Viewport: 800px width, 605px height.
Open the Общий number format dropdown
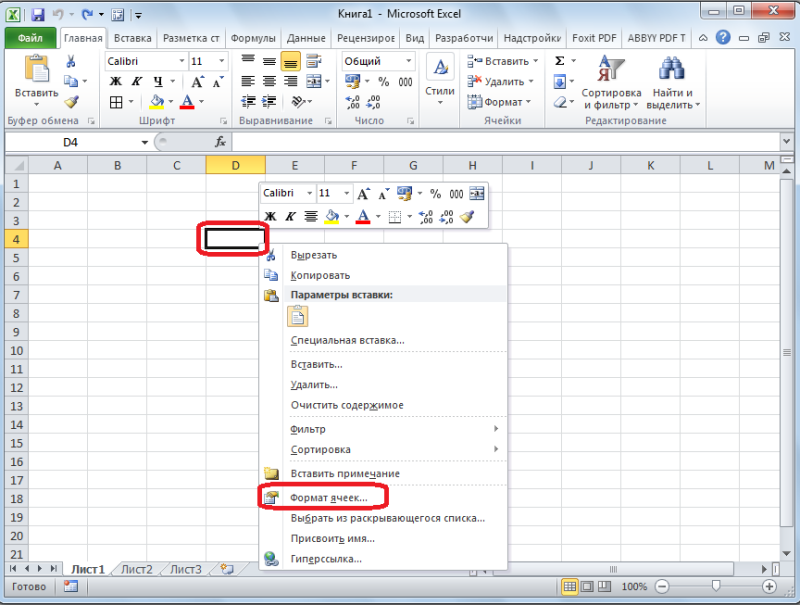click(409, 61)
